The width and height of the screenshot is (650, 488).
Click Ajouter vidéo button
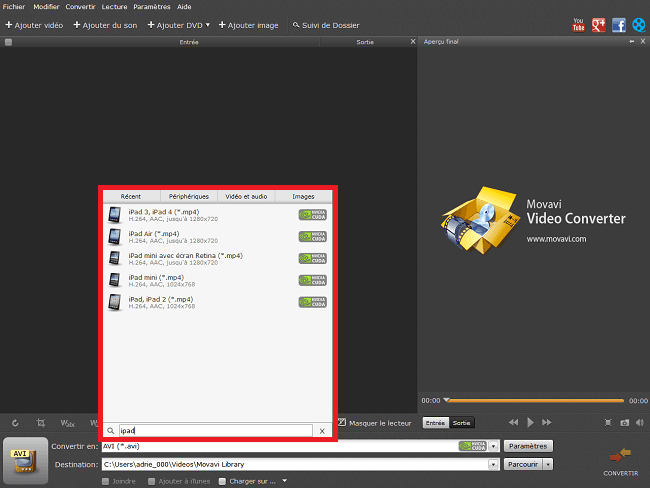[x=34, y=25]
